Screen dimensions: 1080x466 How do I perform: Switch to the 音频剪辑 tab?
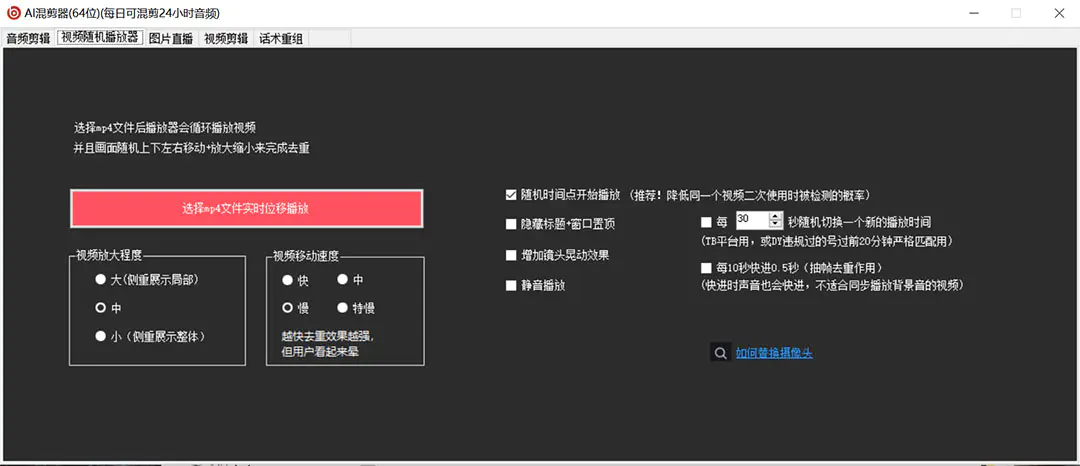coord(28,39)
